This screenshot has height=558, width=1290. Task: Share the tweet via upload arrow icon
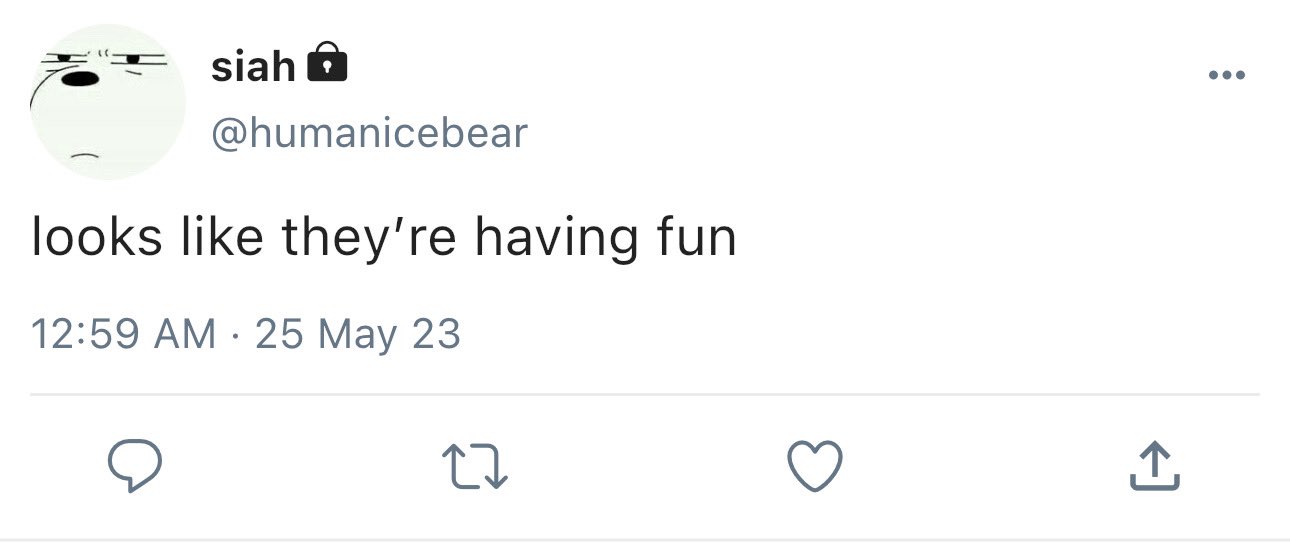[1155, 466]
